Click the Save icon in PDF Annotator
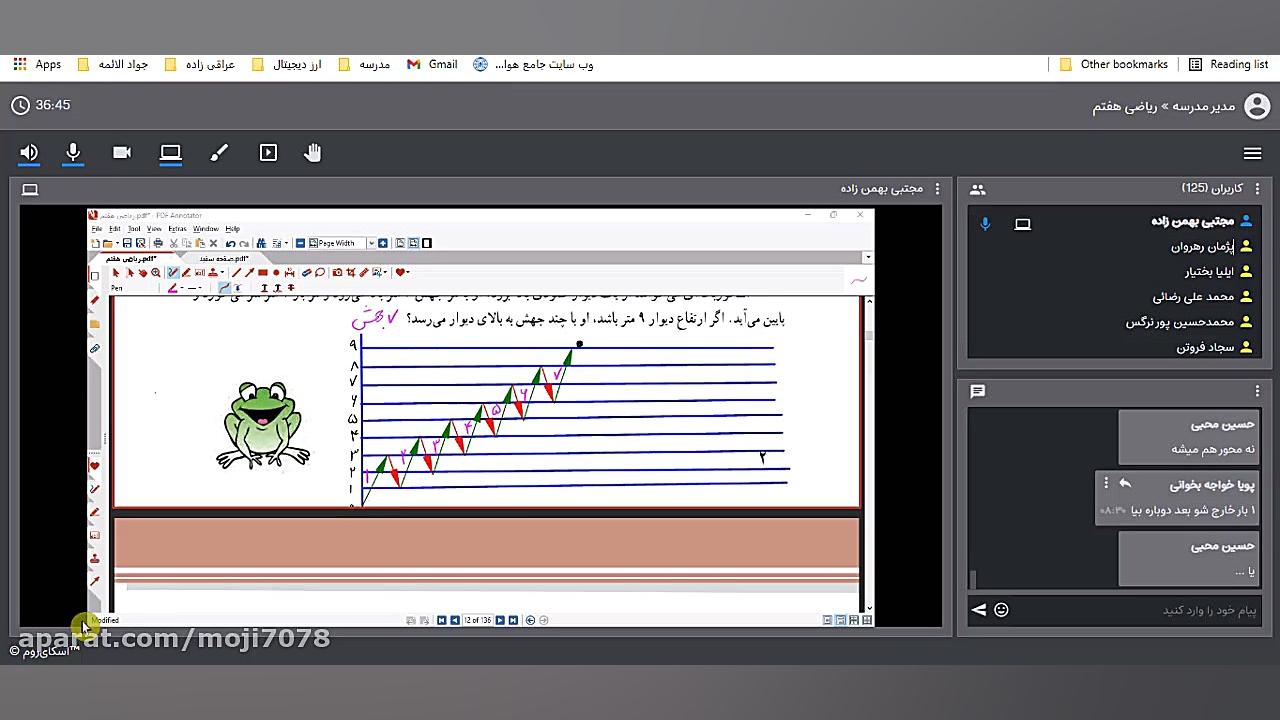The width and height of the screenshot is (1280, 720). [x=128, y=243]
